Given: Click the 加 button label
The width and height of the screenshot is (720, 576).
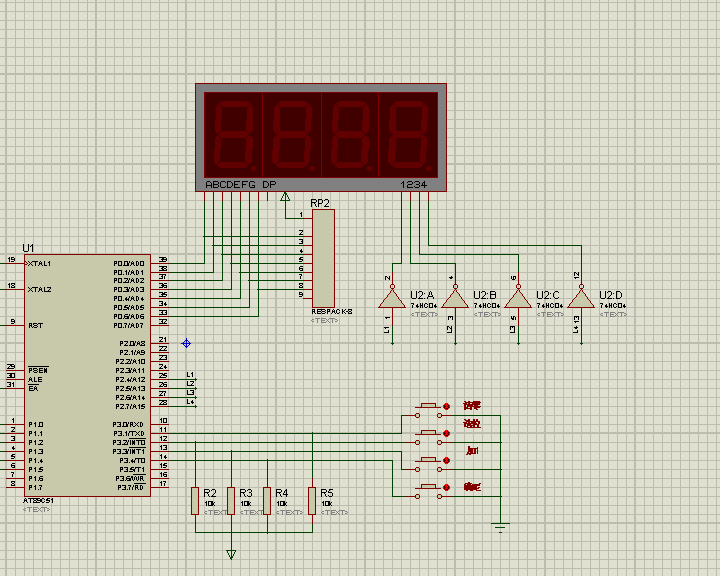Looking at the screenshot, I should [472, 451].
